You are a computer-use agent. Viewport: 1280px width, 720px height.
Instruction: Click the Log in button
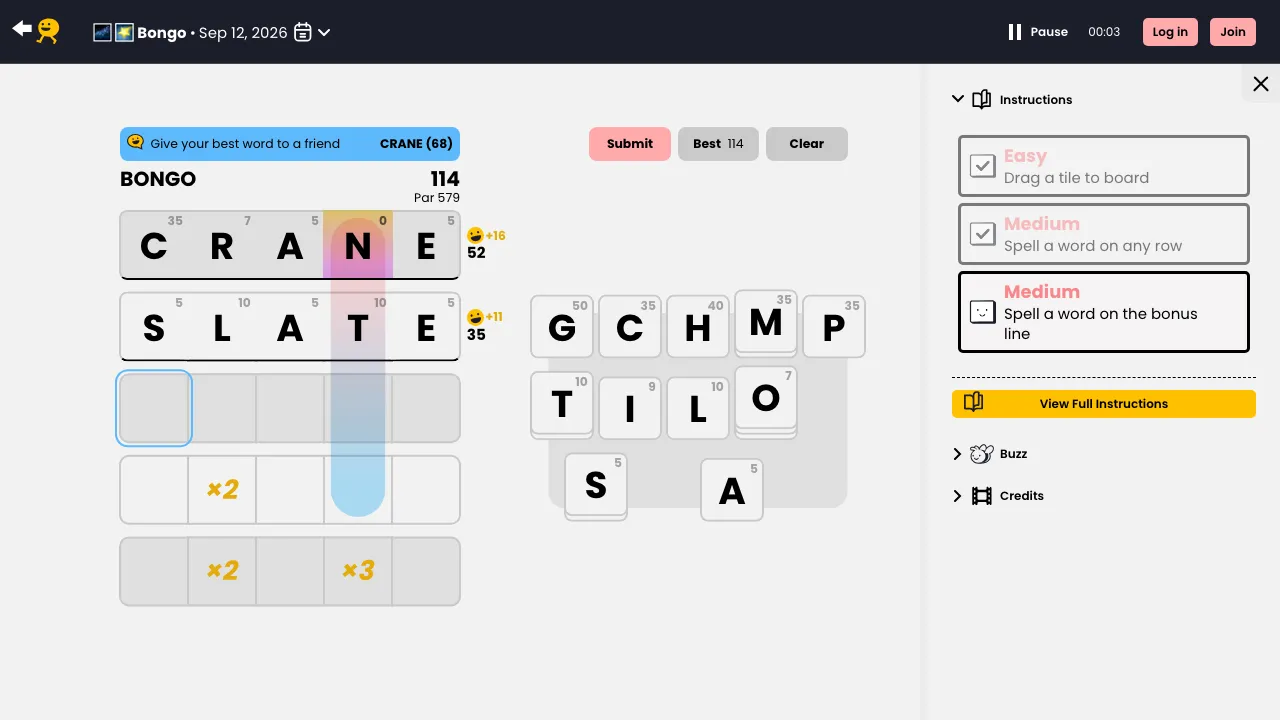(1170, 32)
